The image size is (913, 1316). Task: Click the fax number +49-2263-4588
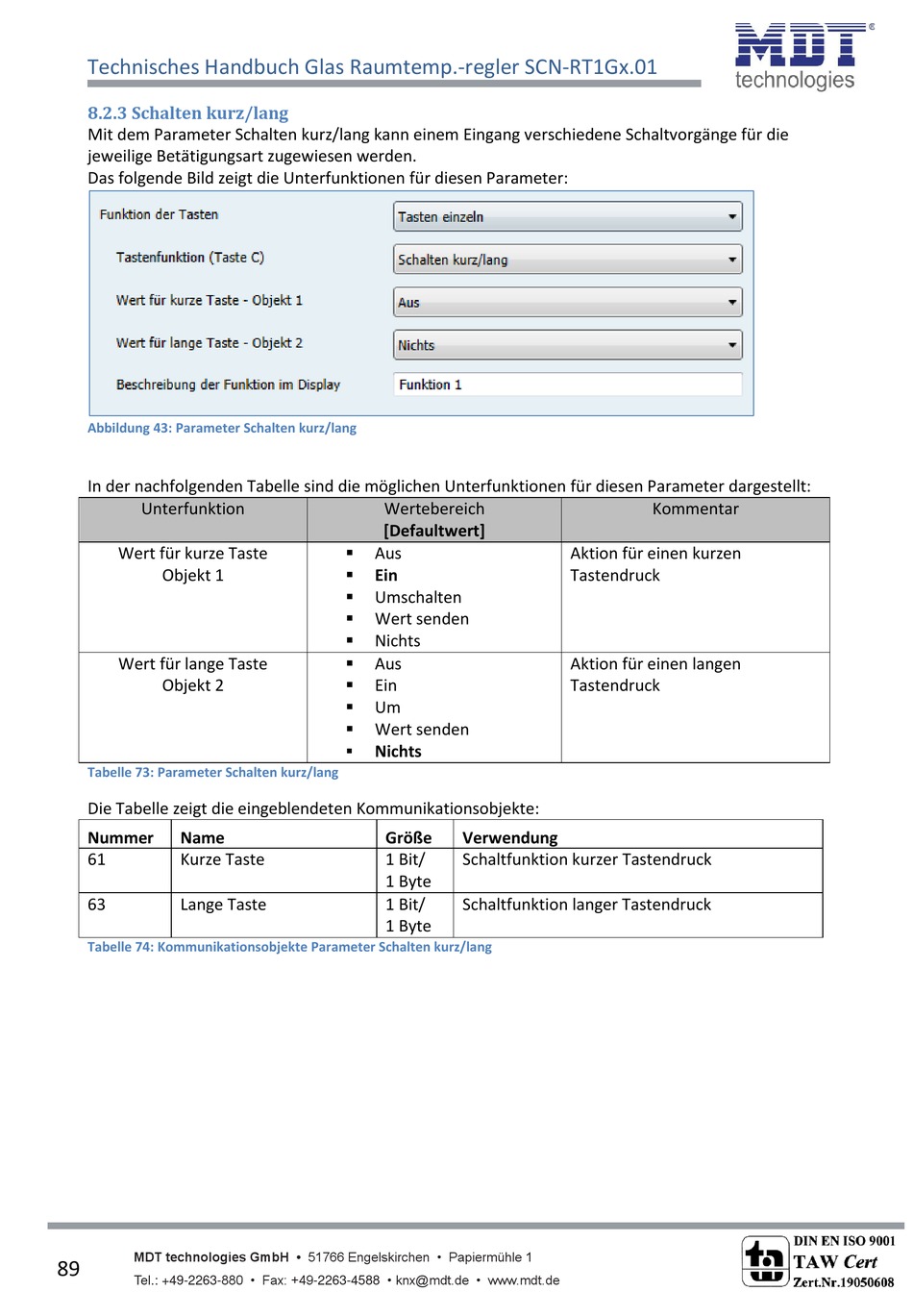click(x=335, y=1280)
